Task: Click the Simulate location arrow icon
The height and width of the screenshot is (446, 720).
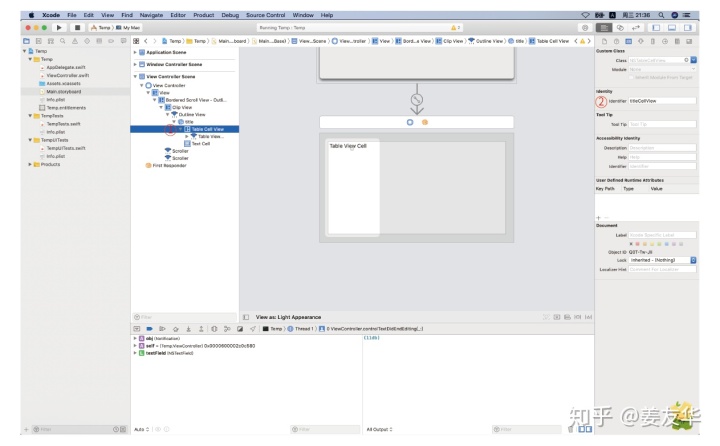Action: point(253,329)
